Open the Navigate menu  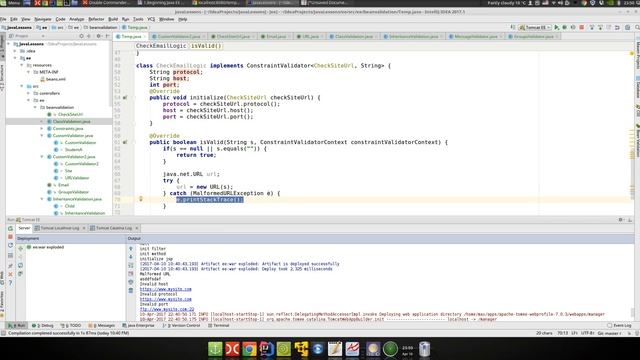tap(43, 19)
